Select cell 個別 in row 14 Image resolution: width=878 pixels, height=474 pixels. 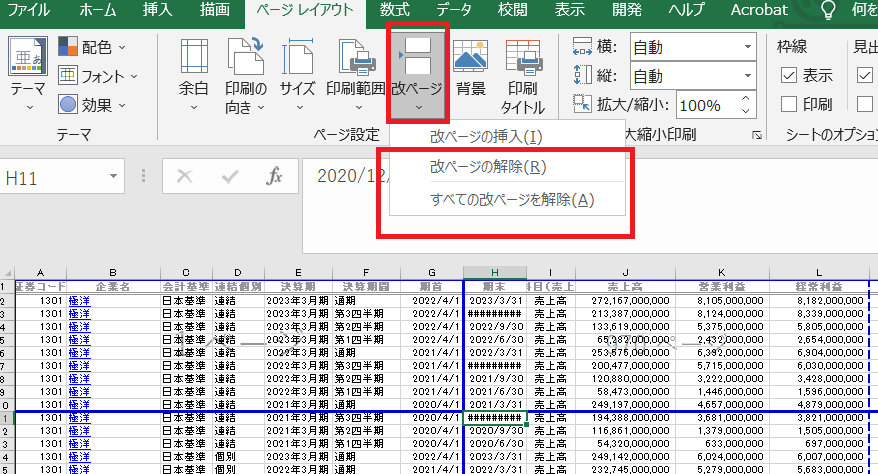click(x=237, y=457)
